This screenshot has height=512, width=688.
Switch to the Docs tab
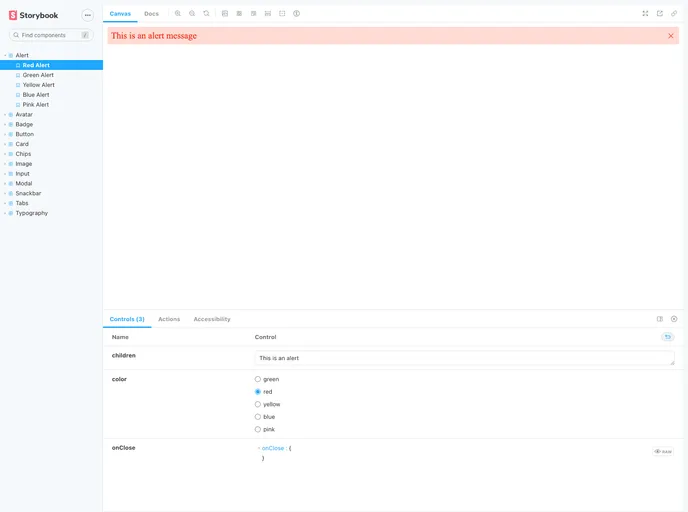point(151,13)
